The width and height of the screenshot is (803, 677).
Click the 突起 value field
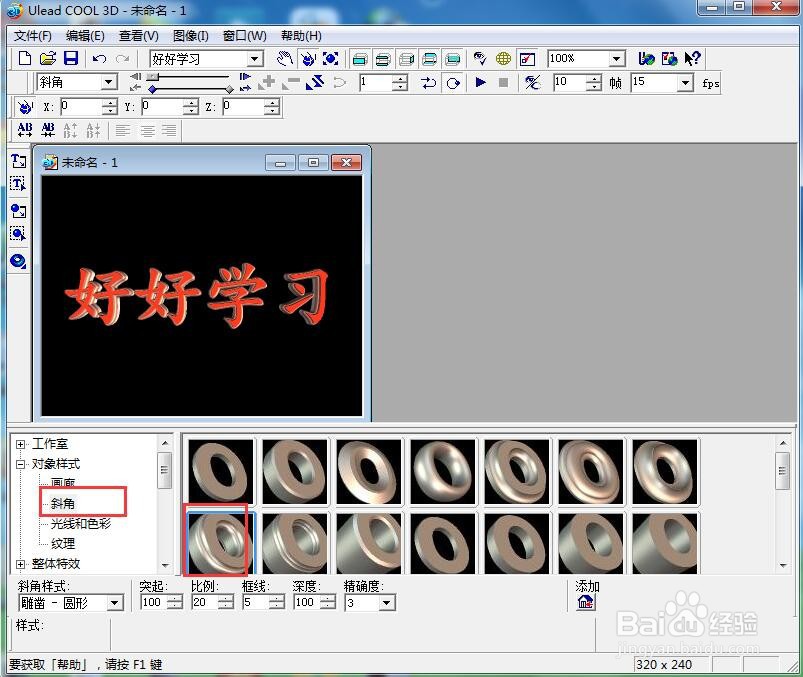click(154, 602)
